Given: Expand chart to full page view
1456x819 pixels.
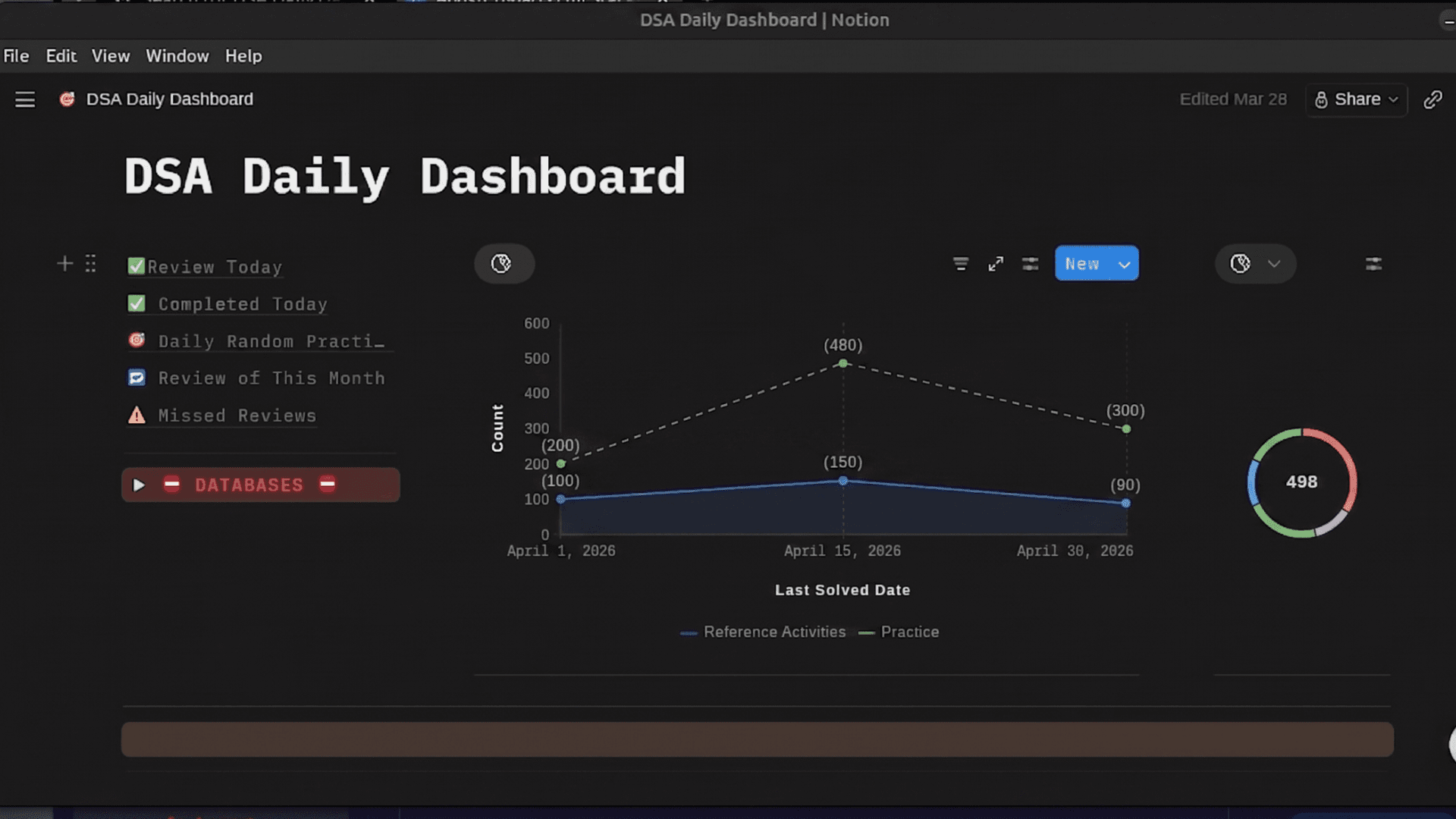Looking at the screenshot, I should coord(996,264).
